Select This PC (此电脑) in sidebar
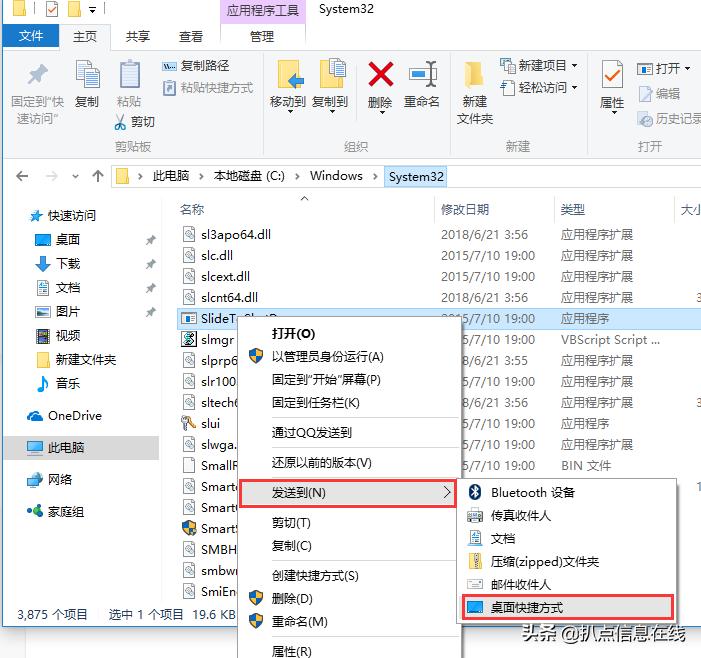This screenshot has height=658, width=701. click(x=81, y=447)
